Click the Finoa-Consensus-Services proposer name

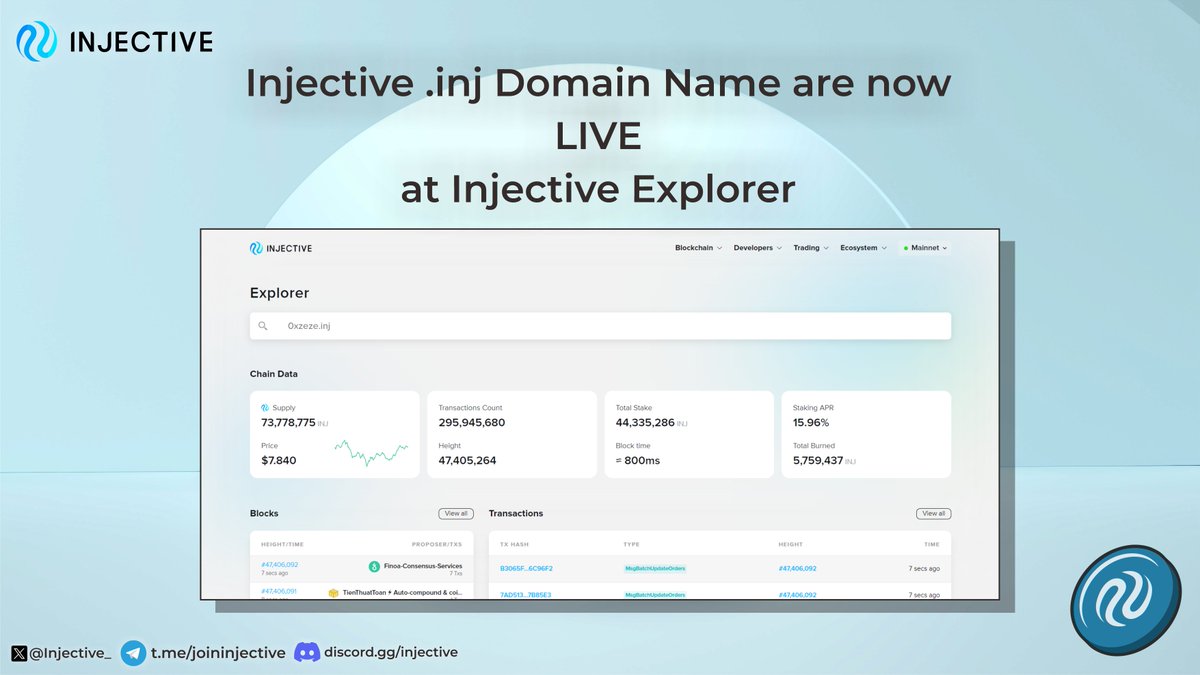click(423, 566)
